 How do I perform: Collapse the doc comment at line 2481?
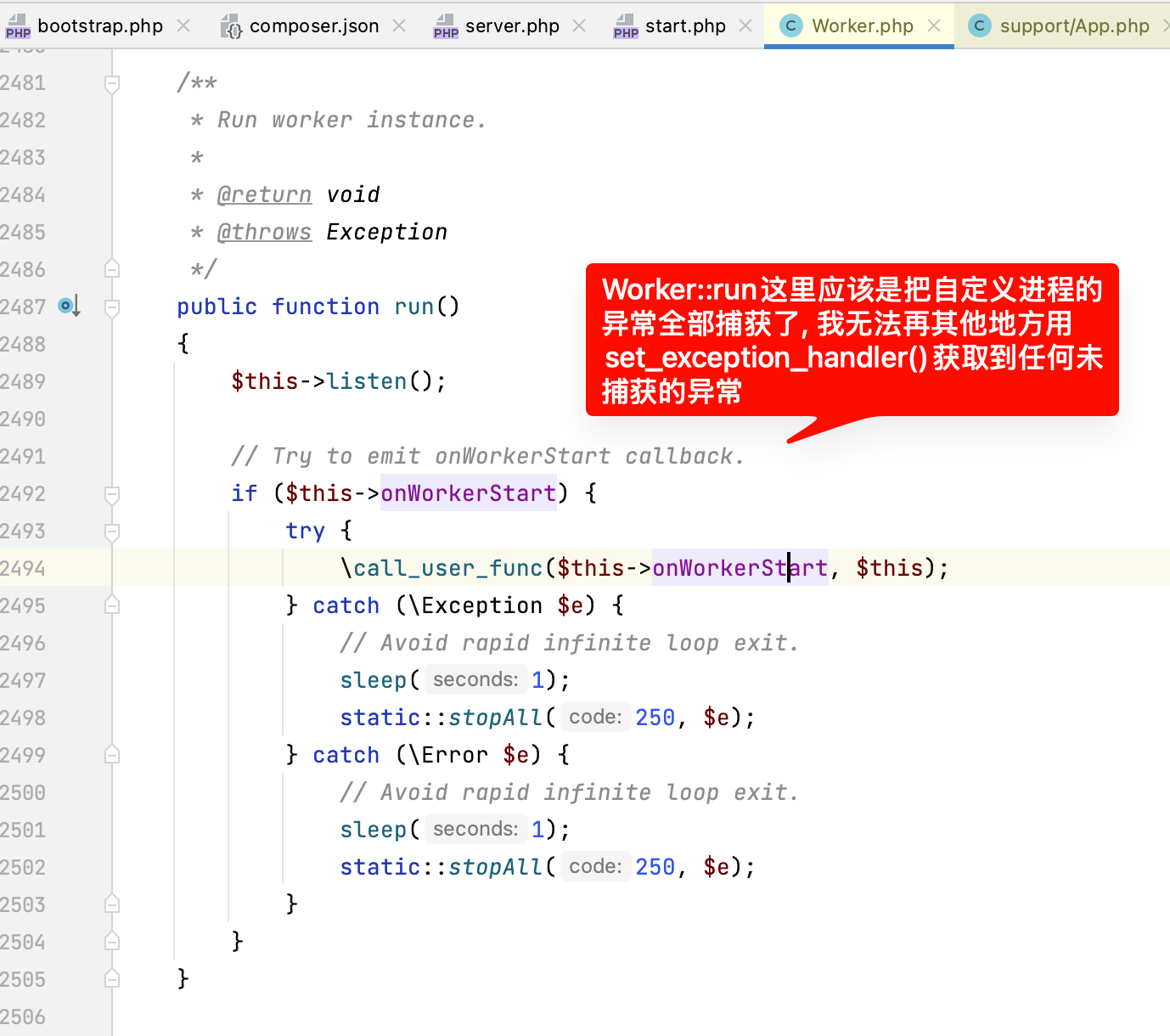click(x=112, y=83)
